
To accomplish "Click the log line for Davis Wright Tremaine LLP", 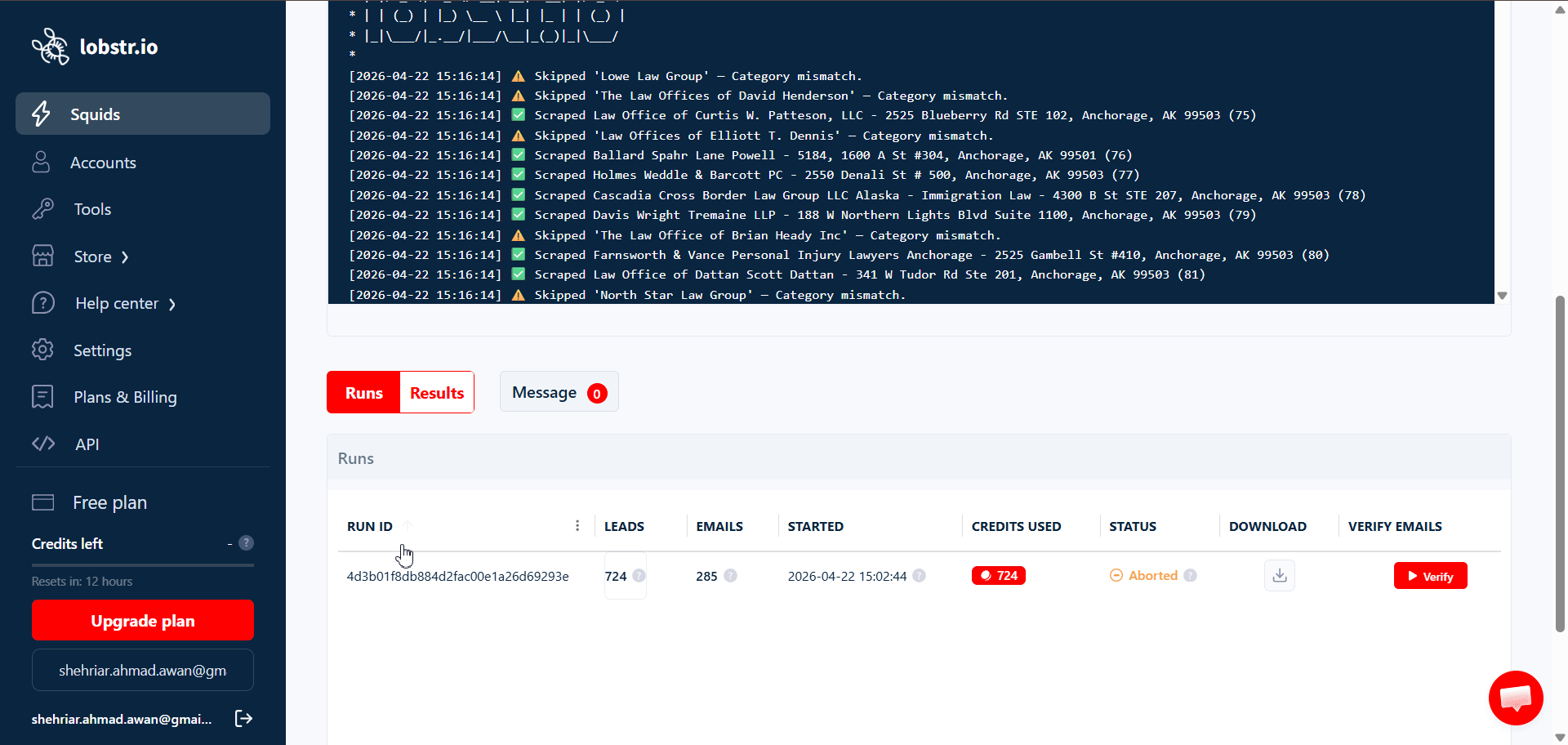I will (x=802, y=215).
